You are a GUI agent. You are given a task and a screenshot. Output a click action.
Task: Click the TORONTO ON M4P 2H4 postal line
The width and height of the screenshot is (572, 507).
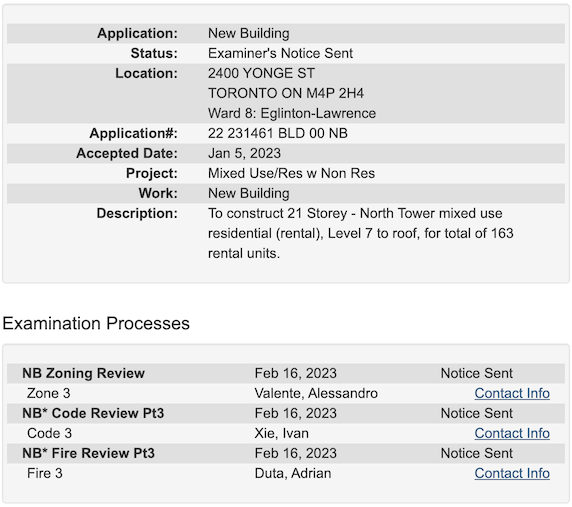point(286,93)
